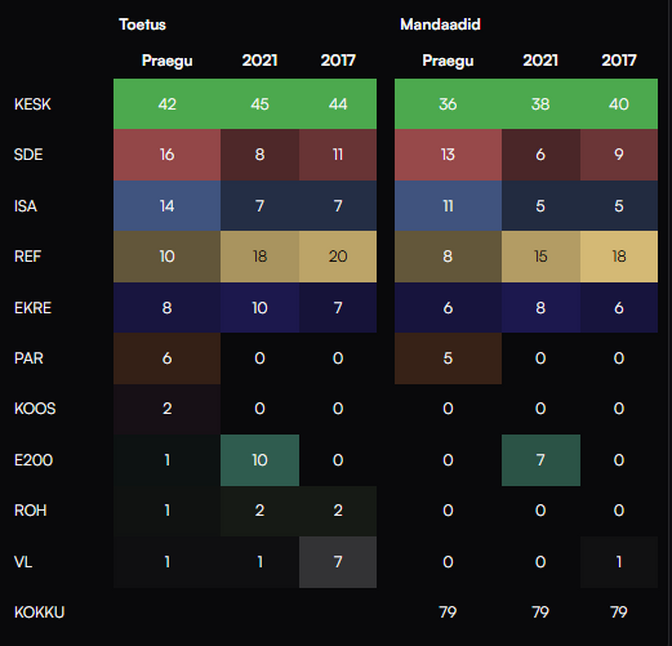The width and height of the screenshot is (672, 646).
Task: Select the E200 2021 support cell showing 10
Action: [x=260, y=460]
